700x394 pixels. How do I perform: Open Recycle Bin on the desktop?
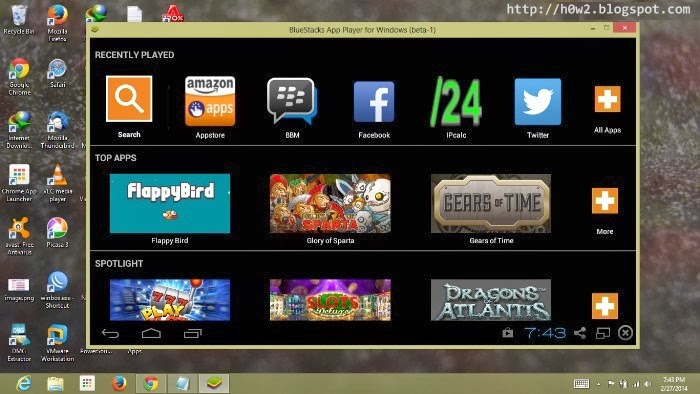click(19, 20)
